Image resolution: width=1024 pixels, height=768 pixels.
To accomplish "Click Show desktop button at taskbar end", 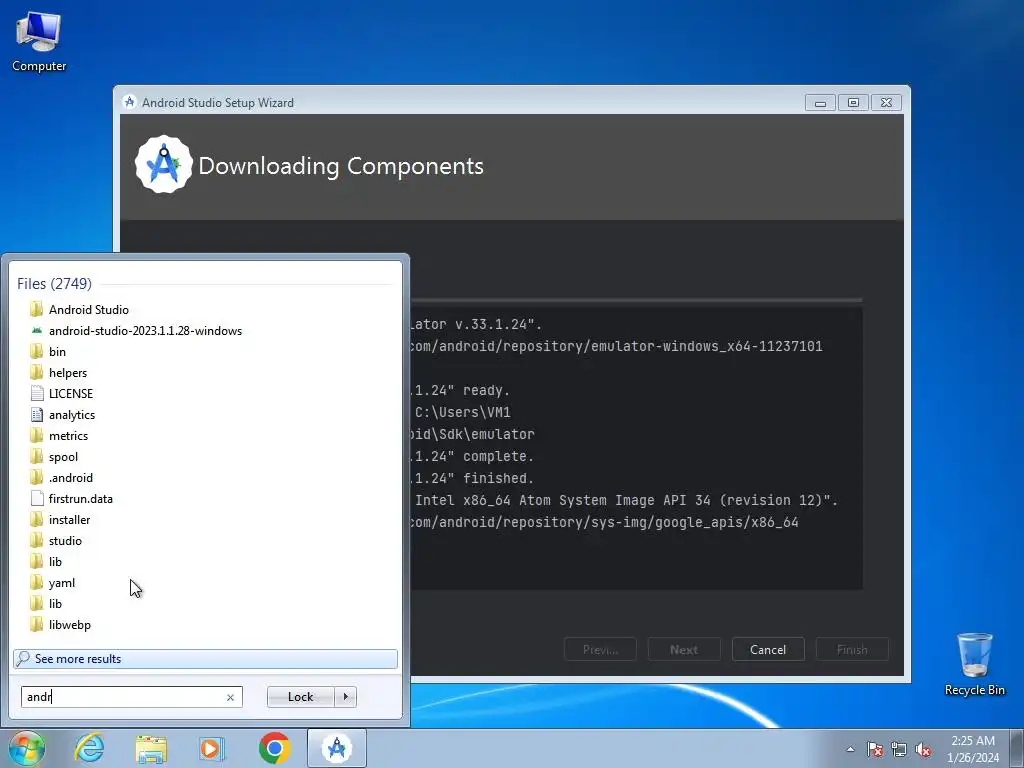I will tap(1017, 748).
